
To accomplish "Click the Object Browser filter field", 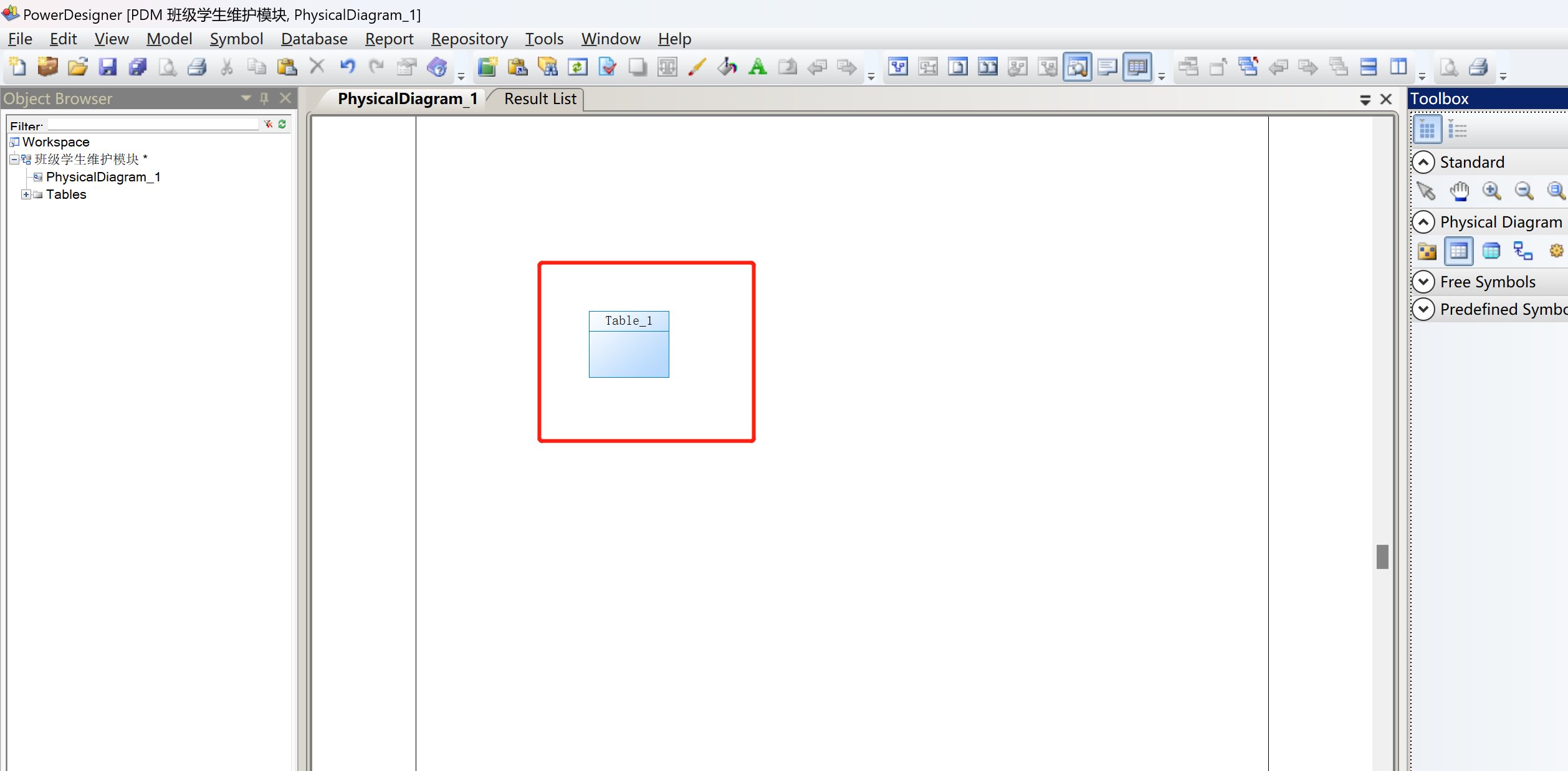I will point(153,125).
